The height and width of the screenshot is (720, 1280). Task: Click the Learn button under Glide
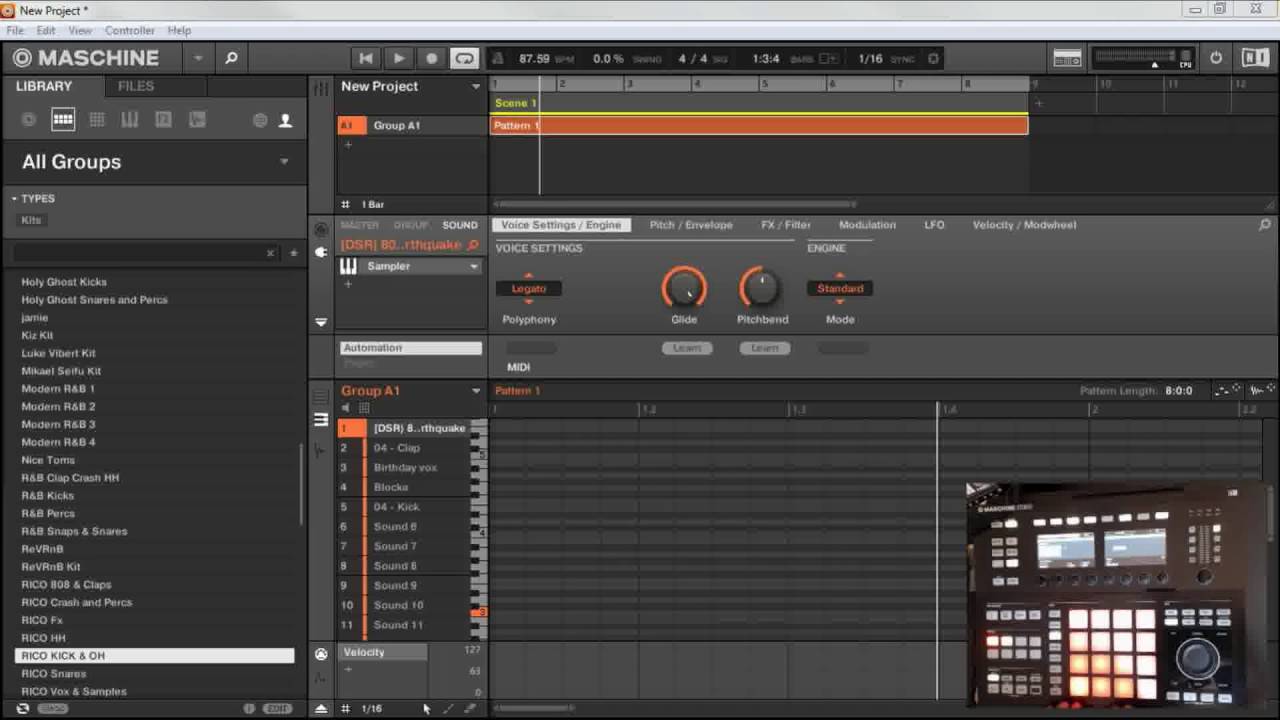click(686, 348)
